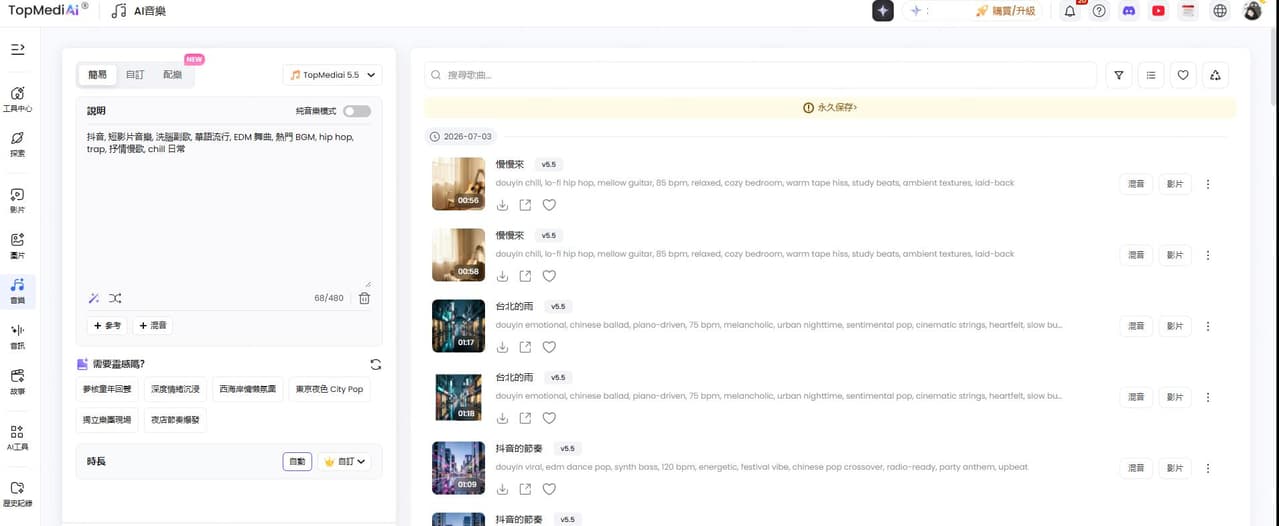
Task: Share the 00:58 慢慢來 track
Action: coord(525,276)
